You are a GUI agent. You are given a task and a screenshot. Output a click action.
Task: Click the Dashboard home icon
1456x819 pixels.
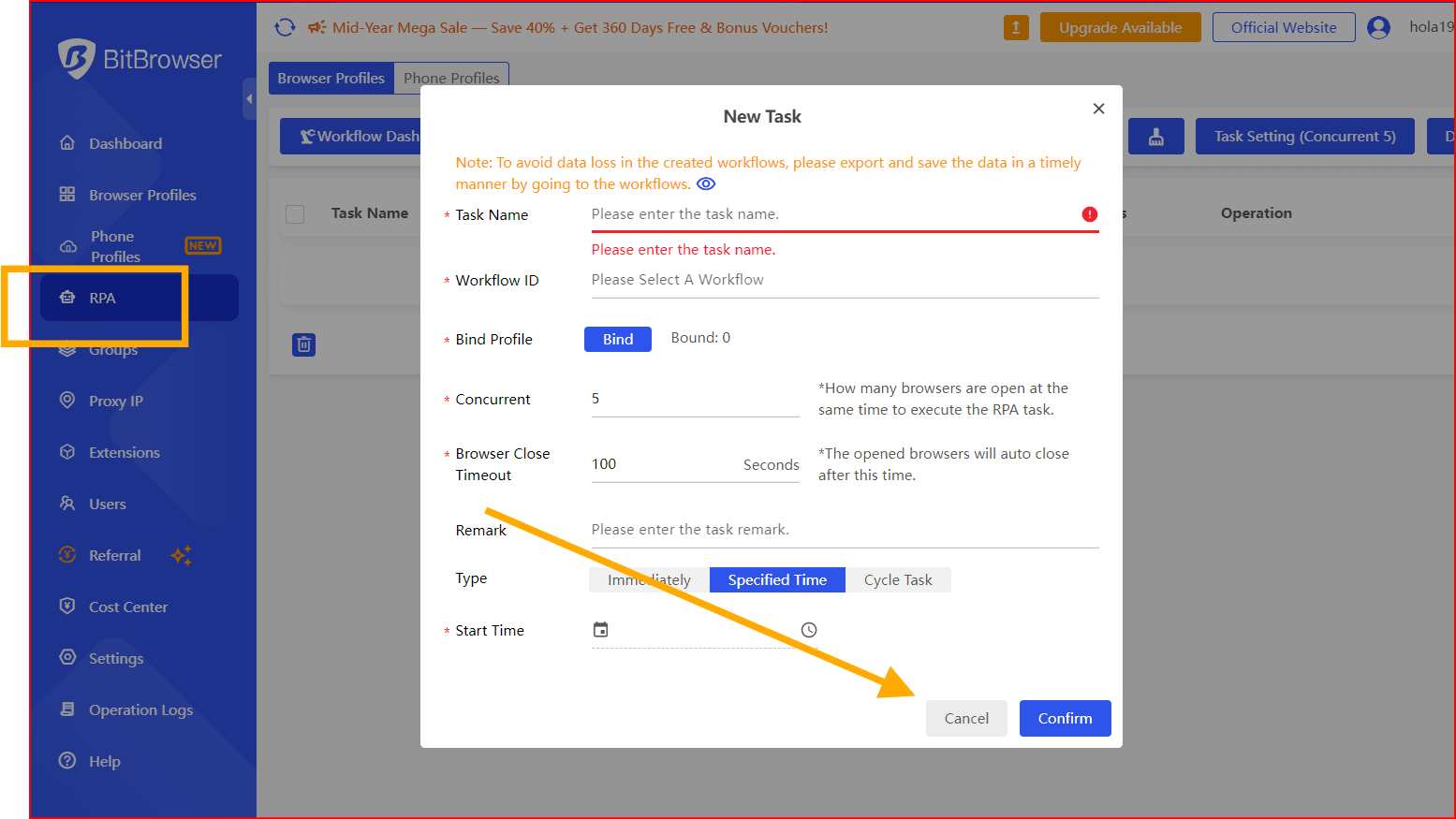coord(67,142)
